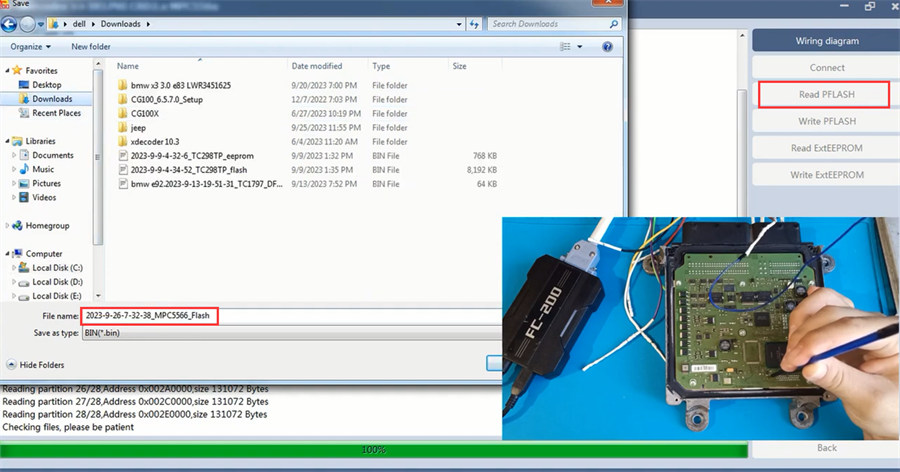Screen dimensions: 900x472
Task: Click the Forward navigation arrow in Save dialog
Action: pos(28,24)
